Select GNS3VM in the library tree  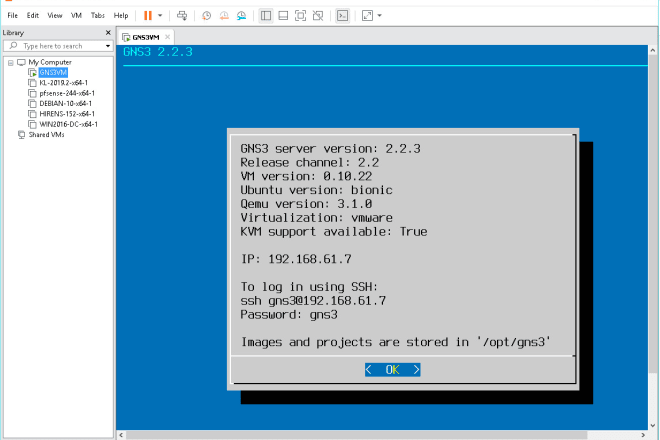pyautogui.click(x=53, y=72)
